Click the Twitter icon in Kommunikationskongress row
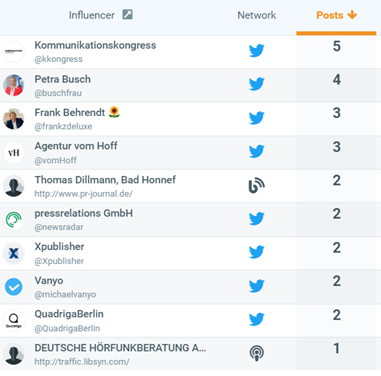This screenshot has height=376, width=381. click(x=257, y=51)
